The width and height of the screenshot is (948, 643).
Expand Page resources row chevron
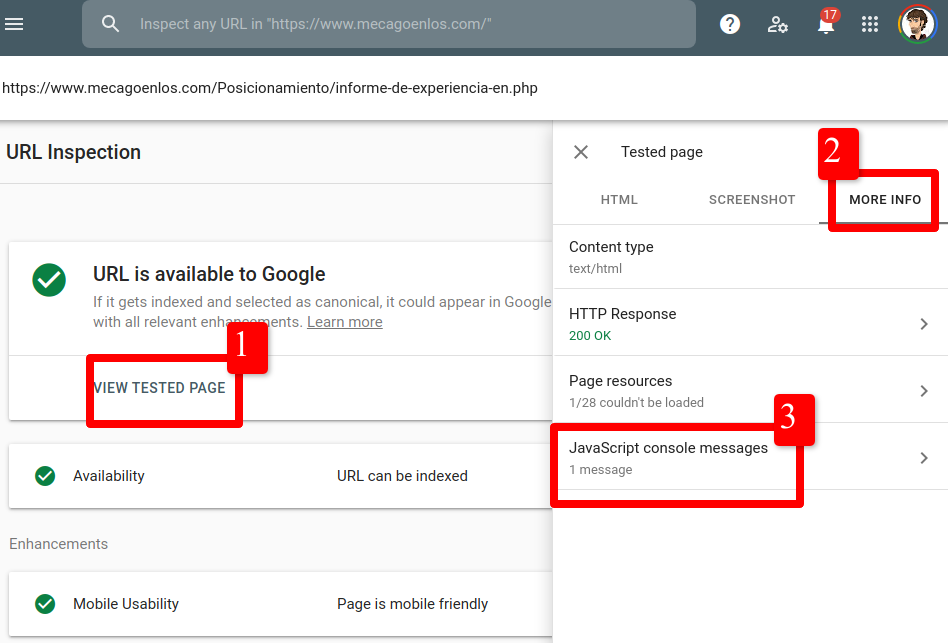[924, 391]
